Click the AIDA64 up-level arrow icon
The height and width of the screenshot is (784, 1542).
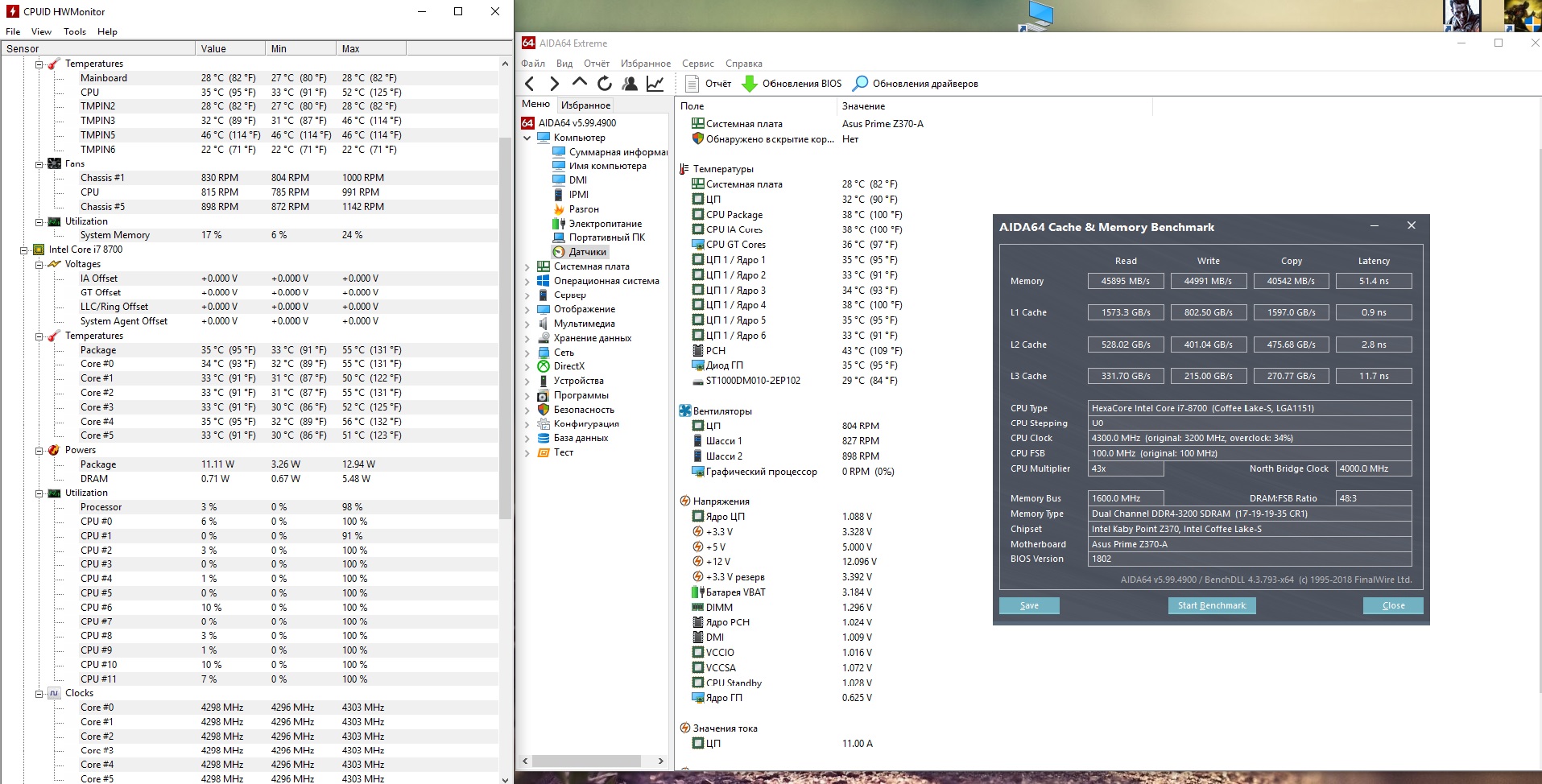click(579, 82)
